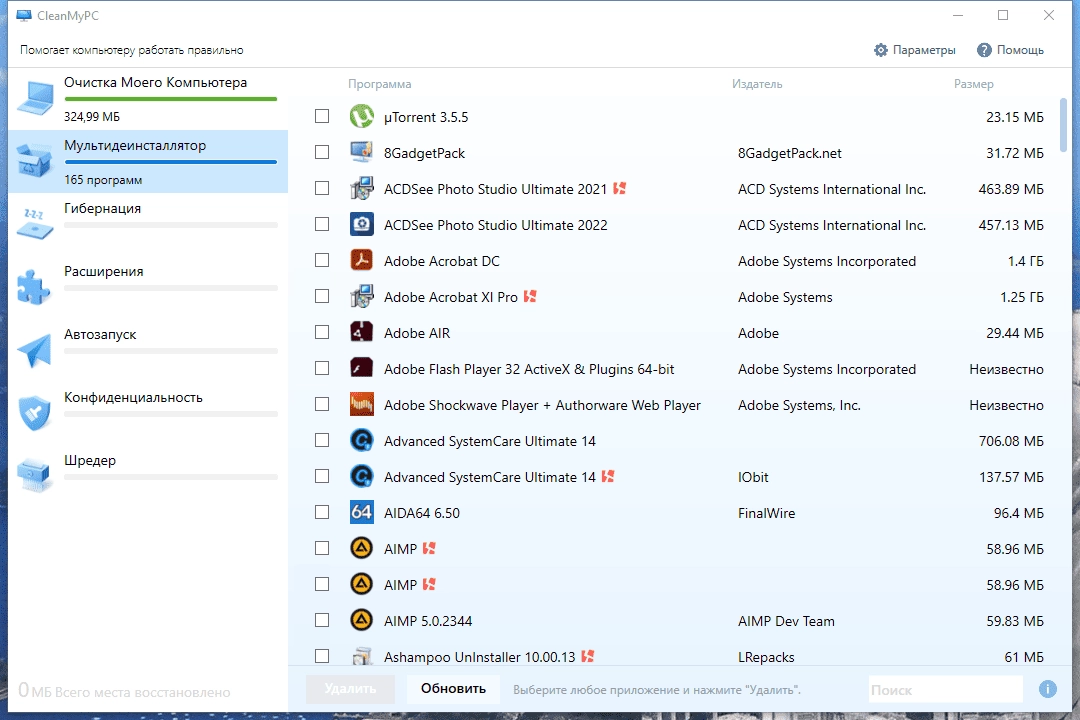Open Параметры settings
The height and width of the screenshot is (720, 1080).
click(x=915, y=50)
